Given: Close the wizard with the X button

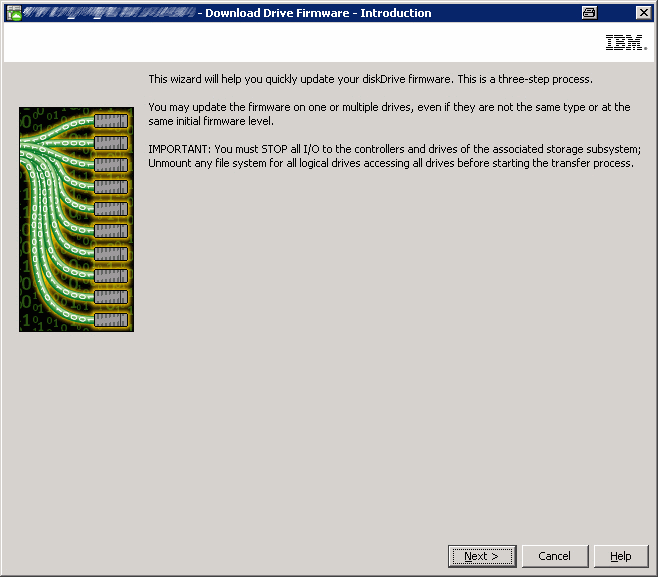Looking at the screenshot, I should point(643,13).
